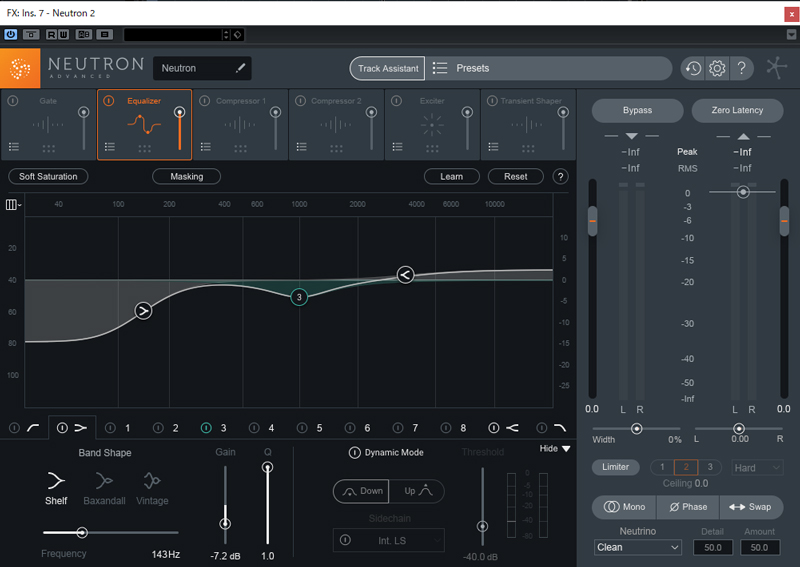800x567 pixels.
Task: Select the Gate module tab
Action: click(48, 125)
